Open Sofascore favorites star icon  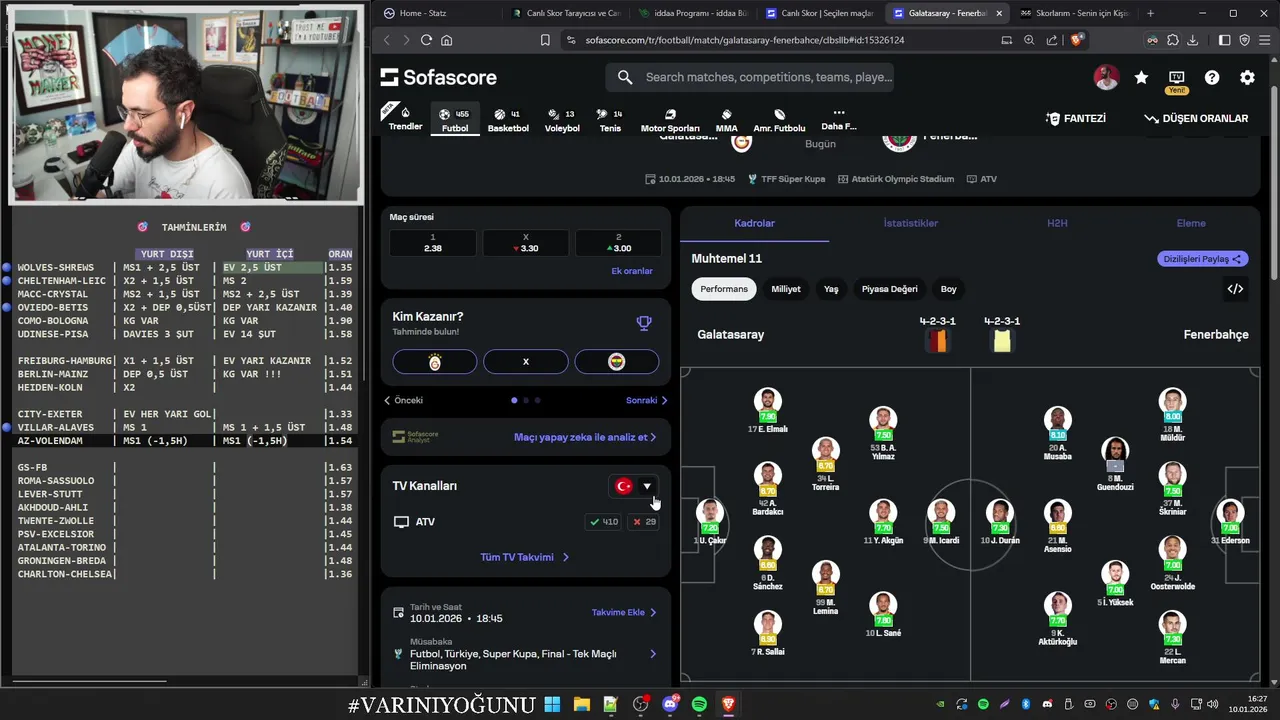[x=1141, y=77]
